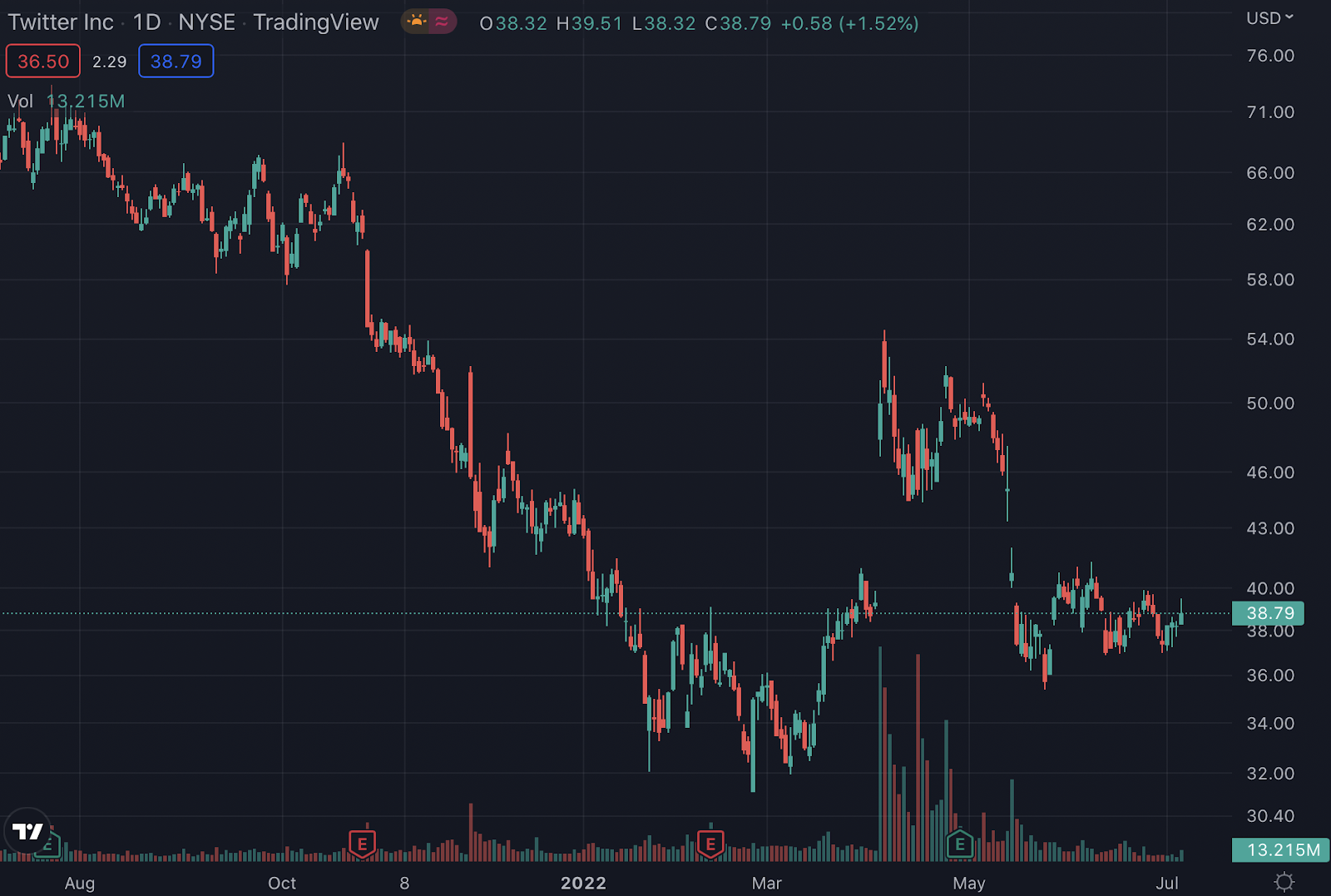Click the May label on time axis
The height and width of the screenshot is (896, 1331).
coord(969,884)
